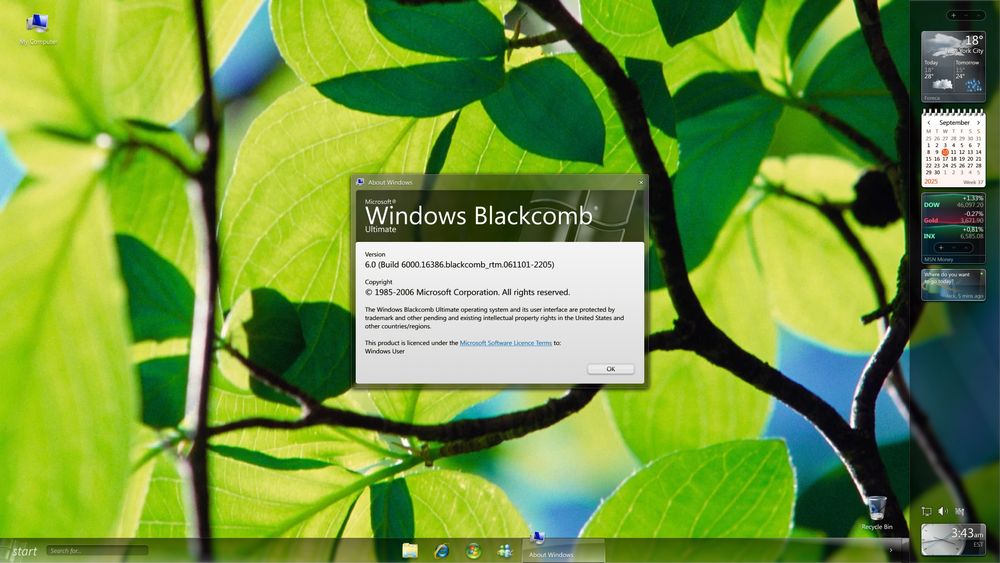1000x563 pixels.
Task: Click OK in the About Windows dialog
Action: coord(610,369)
